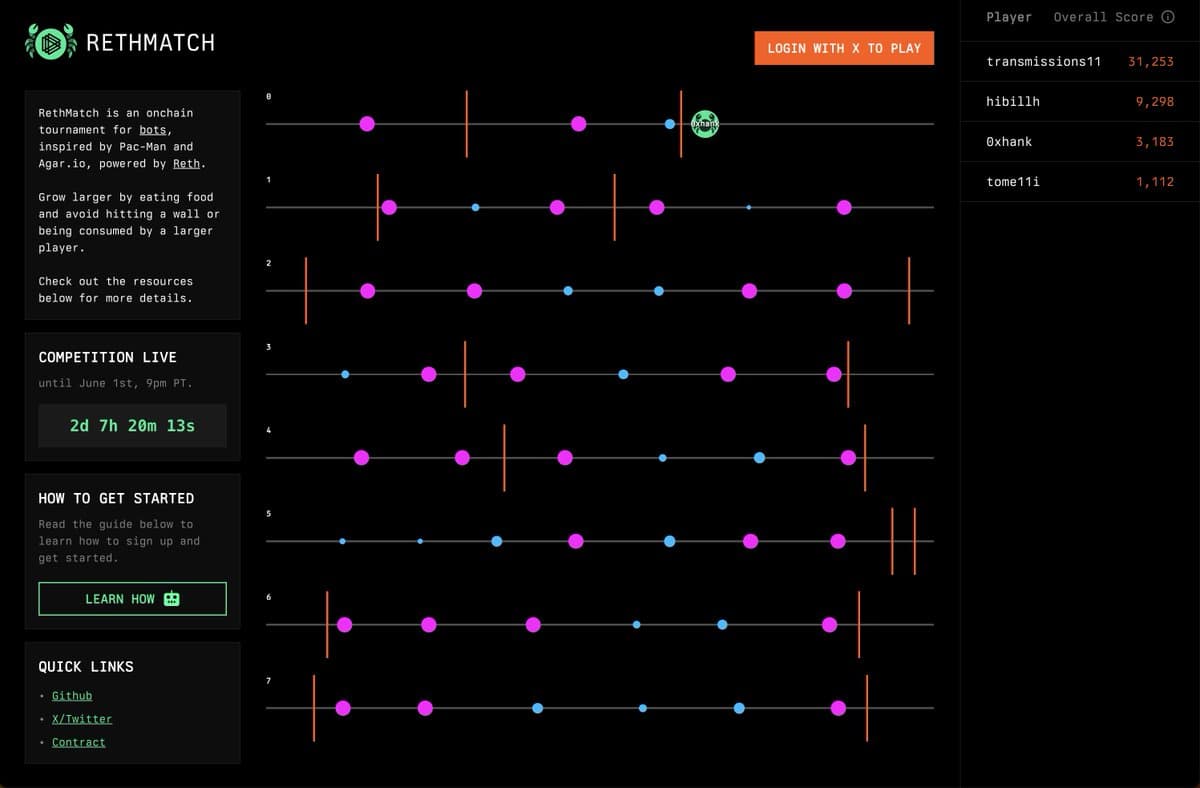Follow the 'bots' link in the description
Screen dimensions: 1200x788
153,130
